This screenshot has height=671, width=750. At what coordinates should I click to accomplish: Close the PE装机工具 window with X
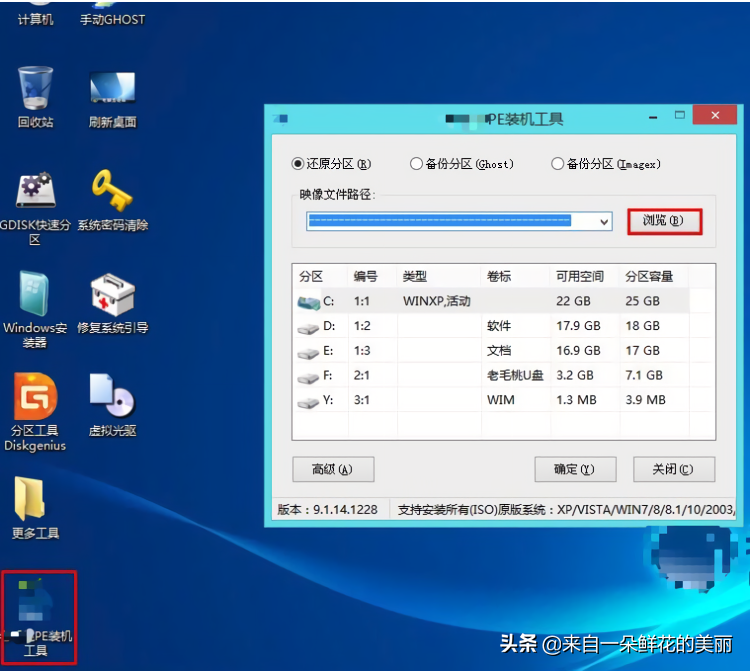715,115
